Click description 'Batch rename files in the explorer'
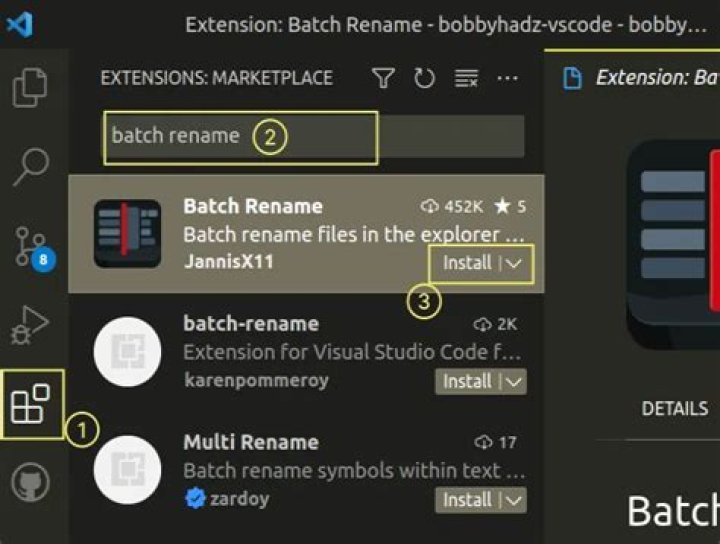Viewport: 720px width, 544px height. pyautogui.click(x=354, y=235)
